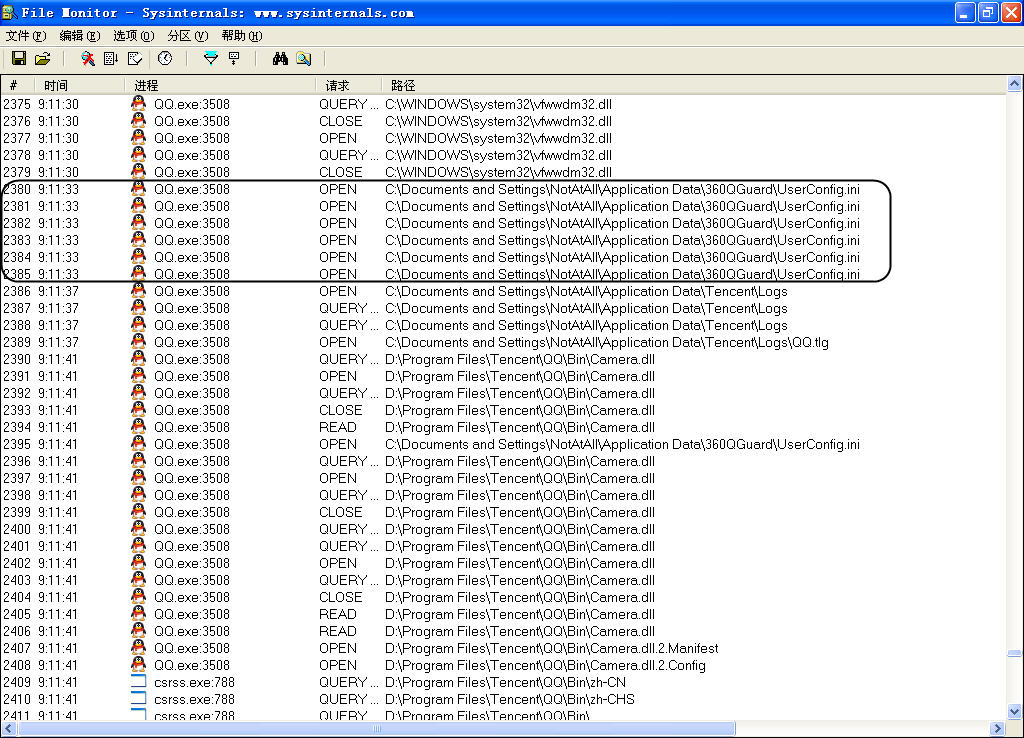Select CLOSE request in row 2404
This screenshot has width=1024, height=738.
(x=340, y=596)
